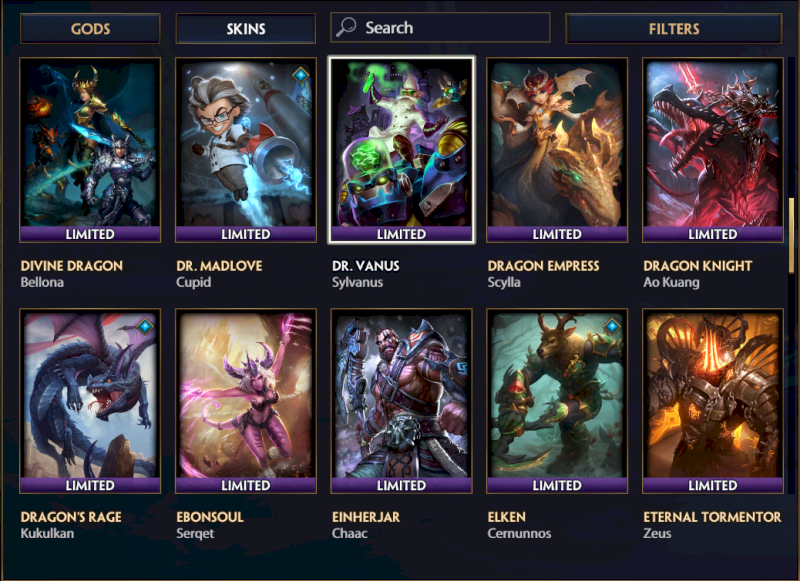Click the Elken skin title text
The image size is (800, 581).
pyautogui.click(x=506, y=517)
